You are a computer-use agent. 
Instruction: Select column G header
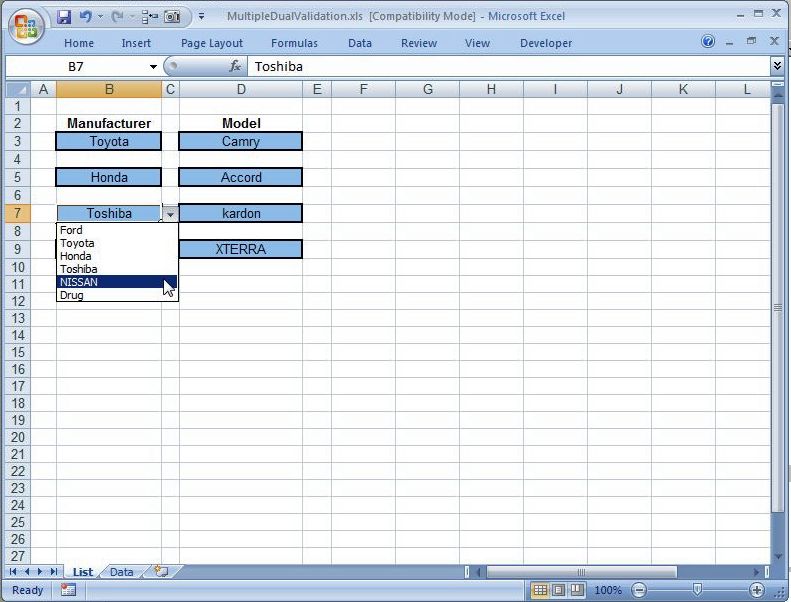(427, 90)
